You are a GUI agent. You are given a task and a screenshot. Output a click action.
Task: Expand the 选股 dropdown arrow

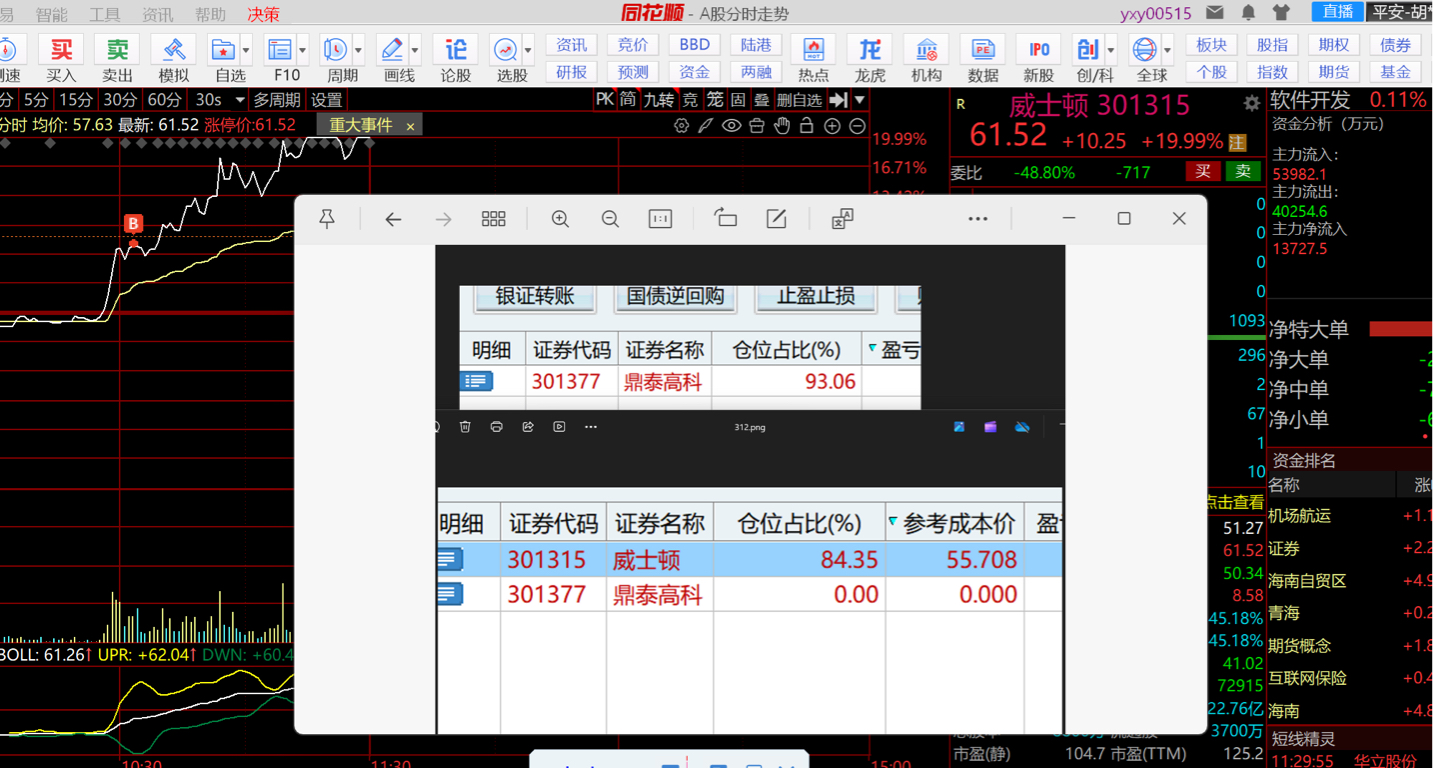coord(529,50)
